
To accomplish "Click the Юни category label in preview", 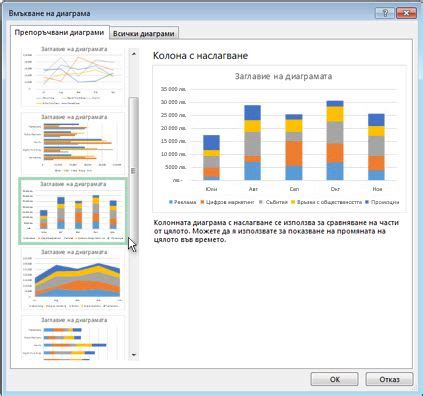I will (x=211, y=189).
